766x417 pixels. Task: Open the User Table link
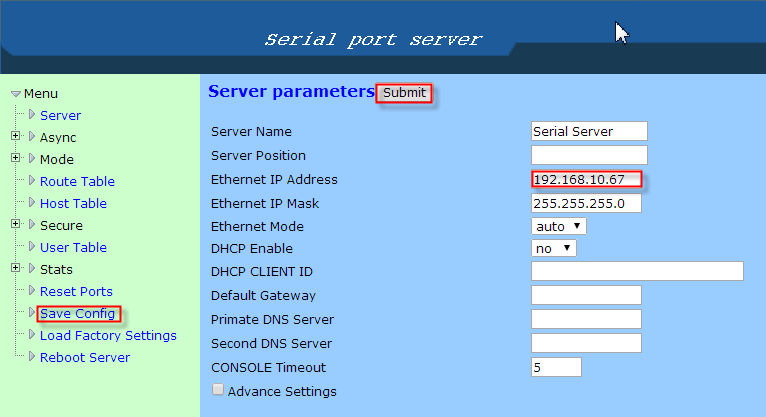[x=73, y=247]
